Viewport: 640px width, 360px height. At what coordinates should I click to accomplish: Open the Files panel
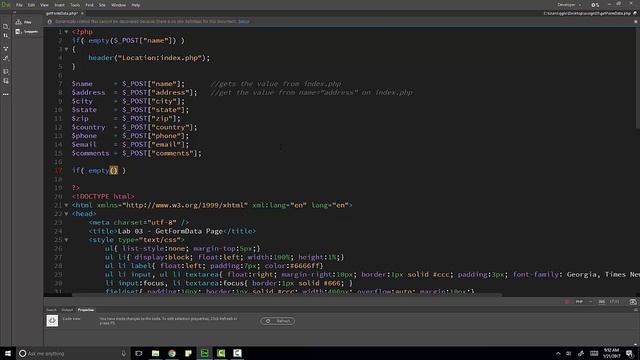[24, 22]
